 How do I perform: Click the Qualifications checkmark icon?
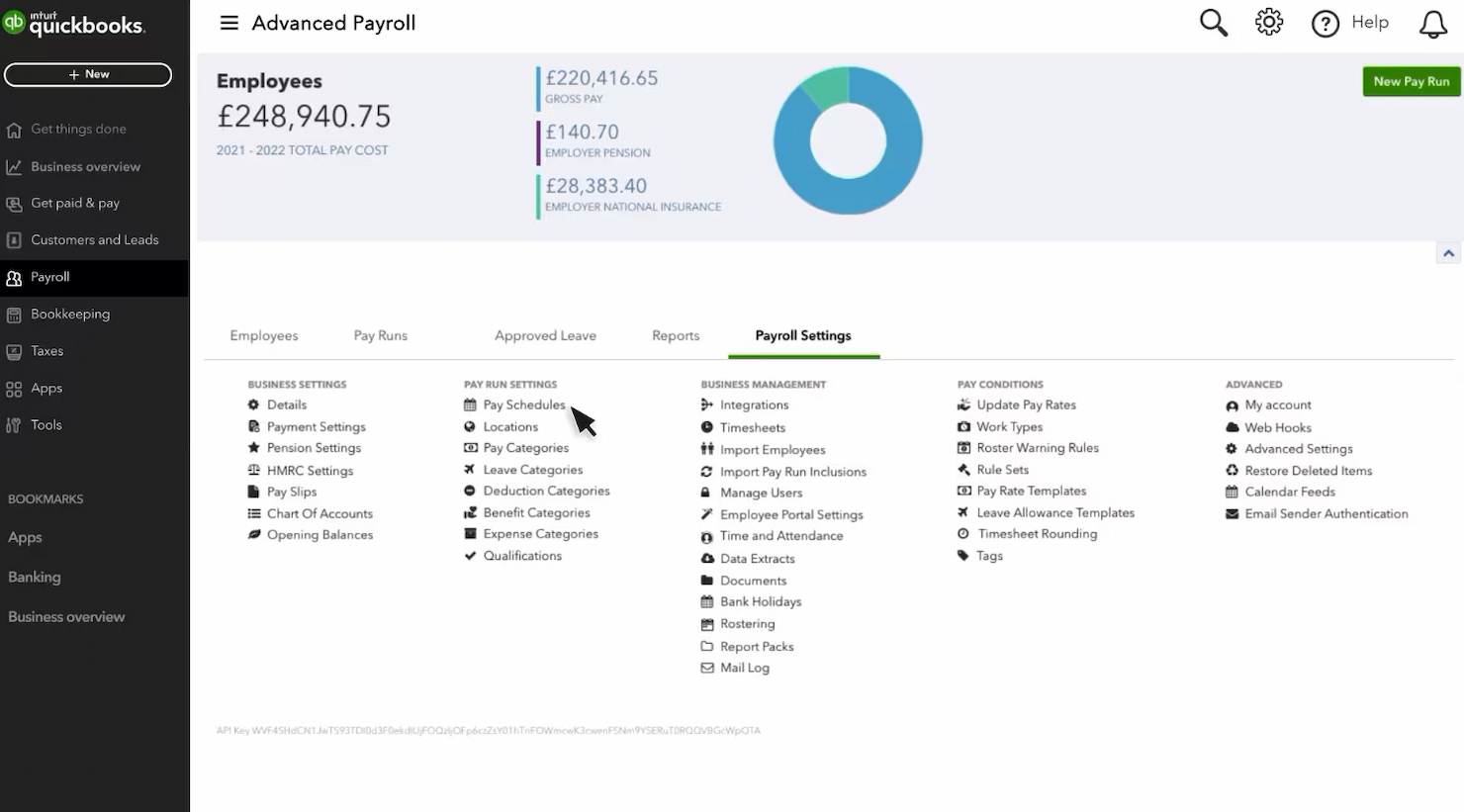(470, 556)
